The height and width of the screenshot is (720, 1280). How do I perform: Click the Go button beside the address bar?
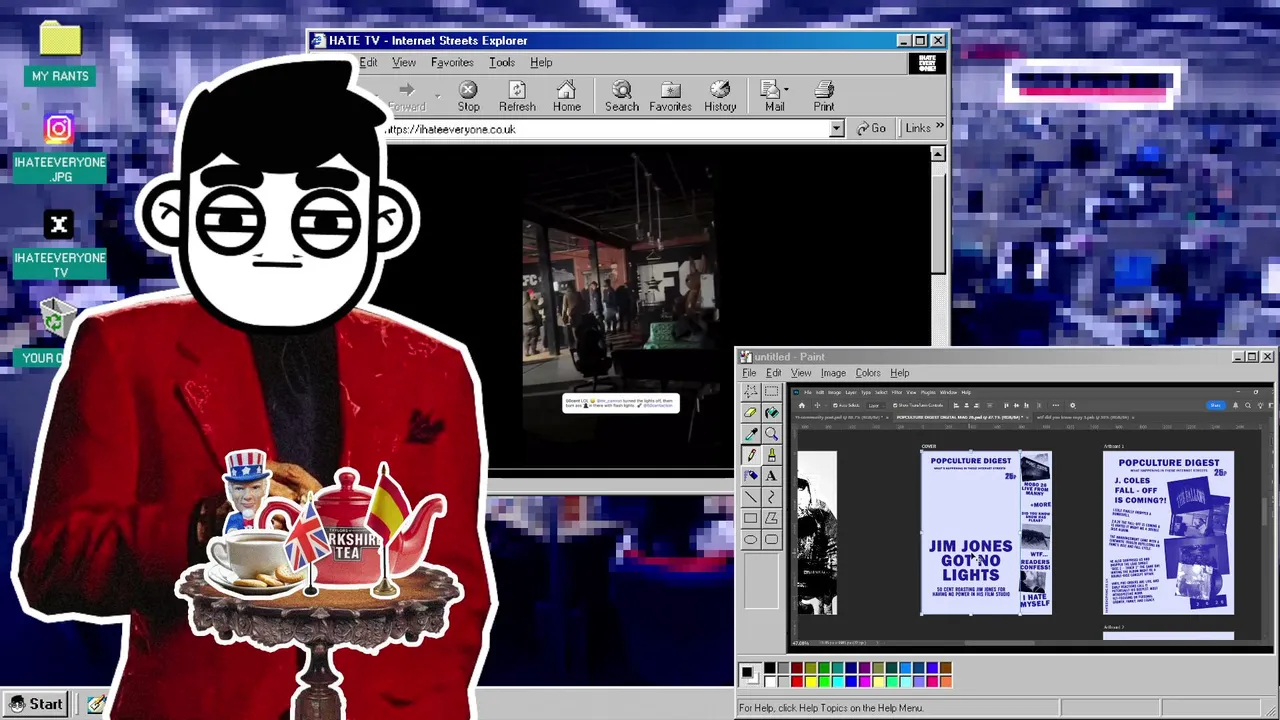click(870, 128)
